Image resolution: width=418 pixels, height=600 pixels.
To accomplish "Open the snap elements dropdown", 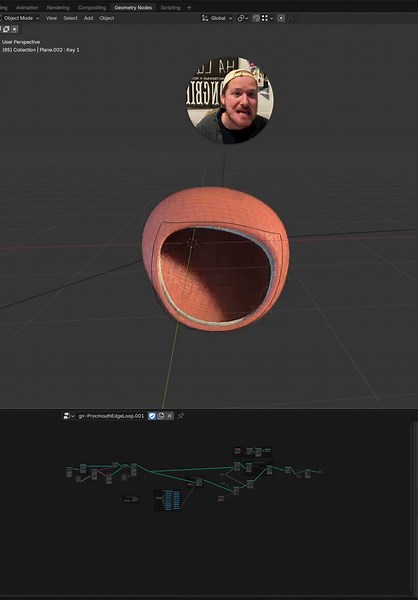I will point(267,18).
